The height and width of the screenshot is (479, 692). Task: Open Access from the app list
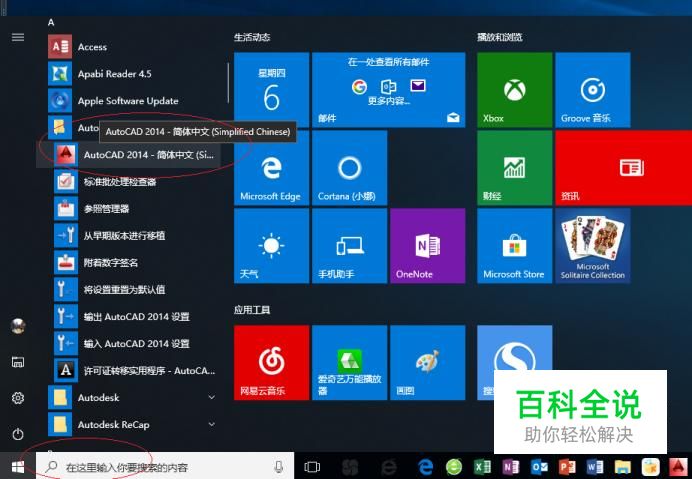[132, 47]
